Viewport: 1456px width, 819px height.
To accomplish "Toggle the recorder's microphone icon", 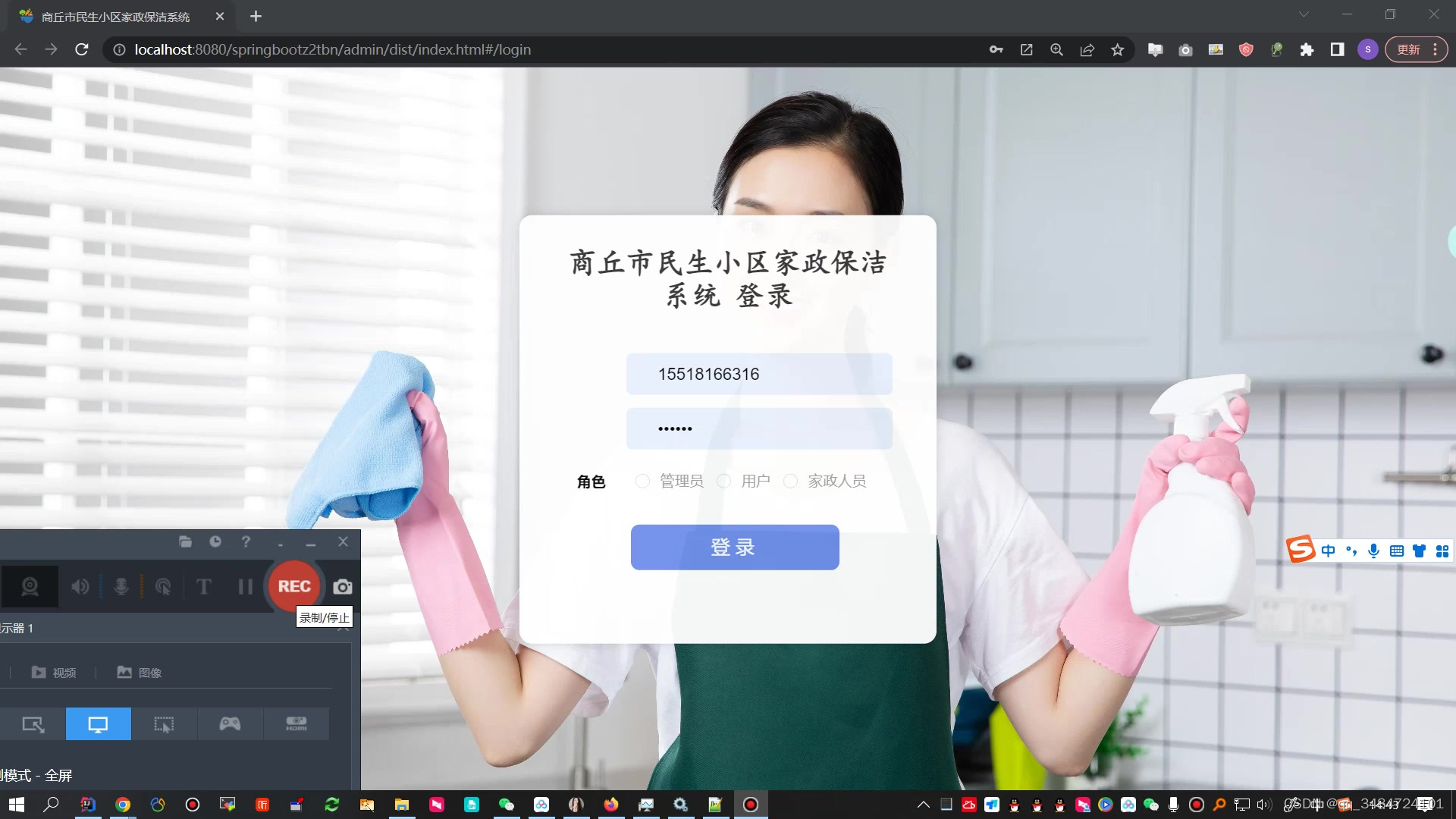I will (x=121, y=586).
